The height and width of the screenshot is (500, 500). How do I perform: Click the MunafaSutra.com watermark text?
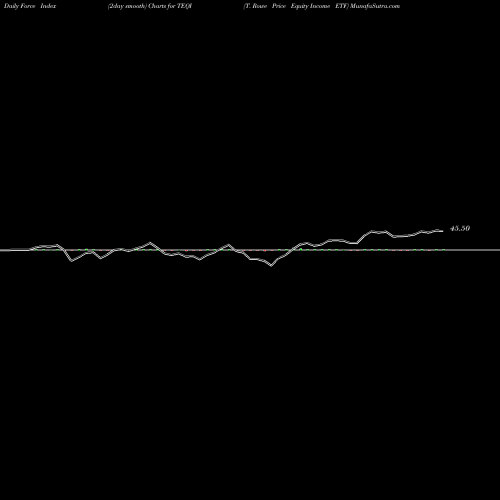click(x=375, y=6)
